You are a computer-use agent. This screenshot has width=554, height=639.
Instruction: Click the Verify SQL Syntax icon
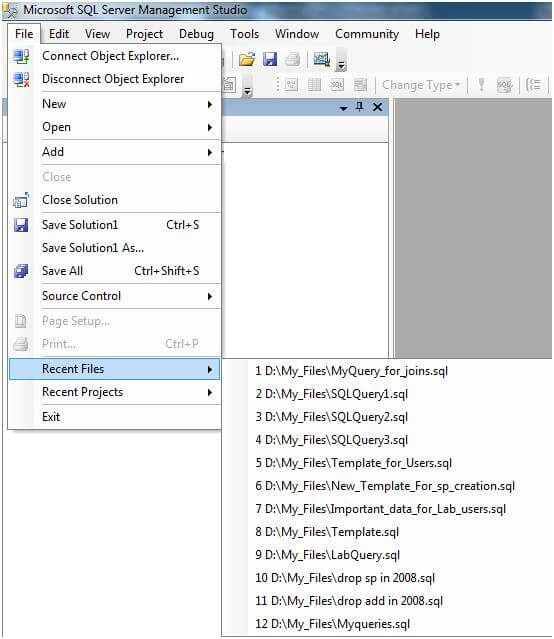tap(504, 85)
